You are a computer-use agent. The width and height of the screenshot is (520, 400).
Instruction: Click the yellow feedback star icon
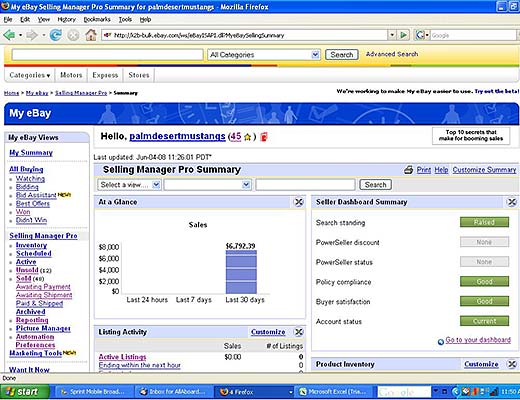(x=247, y=137)
